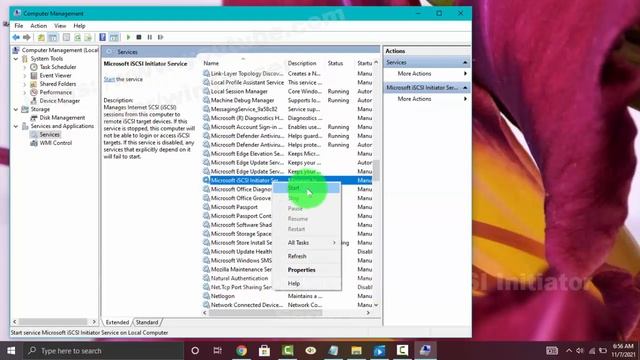Open Microsoft Store from the taskbar

click(264, 351)
